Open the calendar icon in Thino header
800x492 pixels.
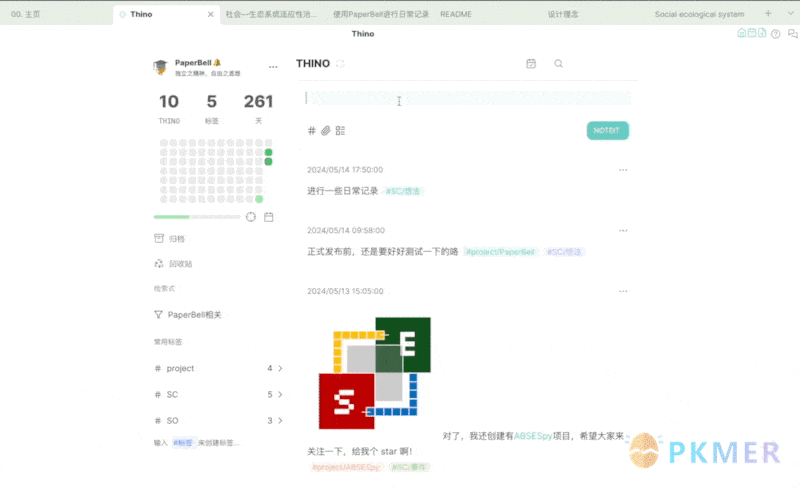(531, 63)
